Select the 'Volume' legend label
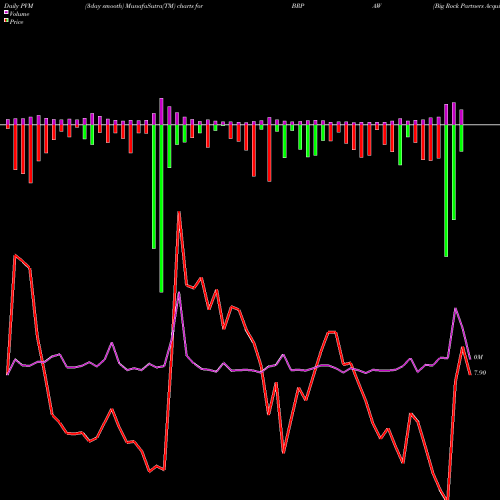The width and height of the screenshot is (500, 500). pos(19,14)
